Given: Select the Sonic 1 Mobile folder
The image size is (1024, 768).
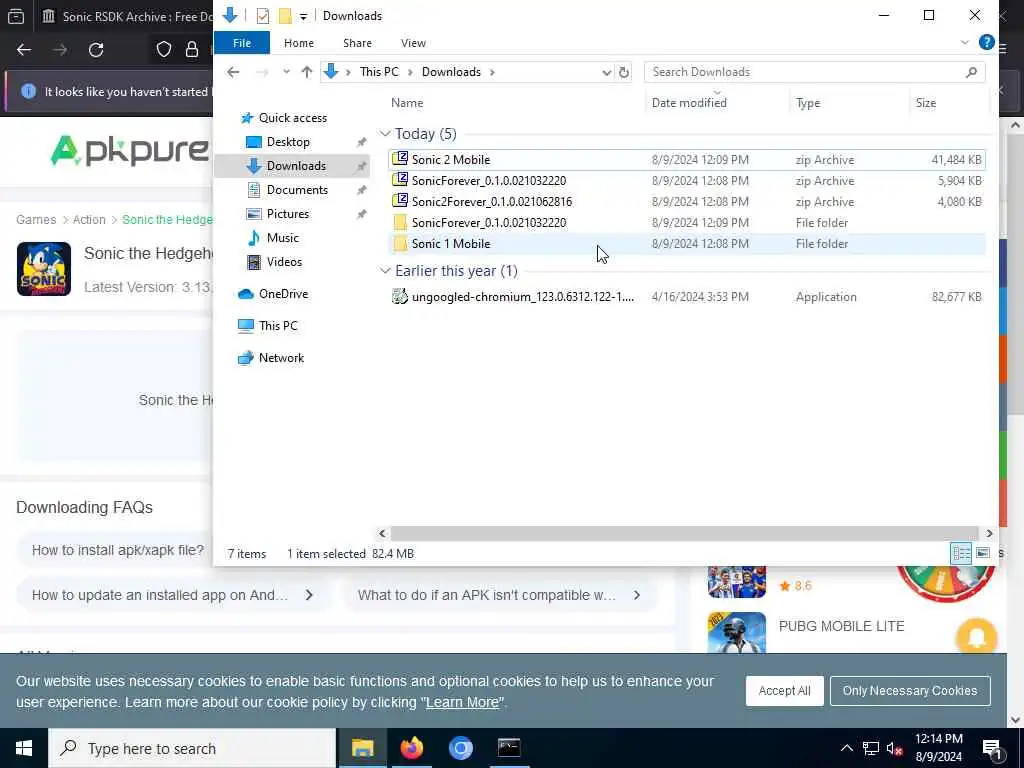Looking at the screenshot, I should pyautogui.click(x=686, y=244).
